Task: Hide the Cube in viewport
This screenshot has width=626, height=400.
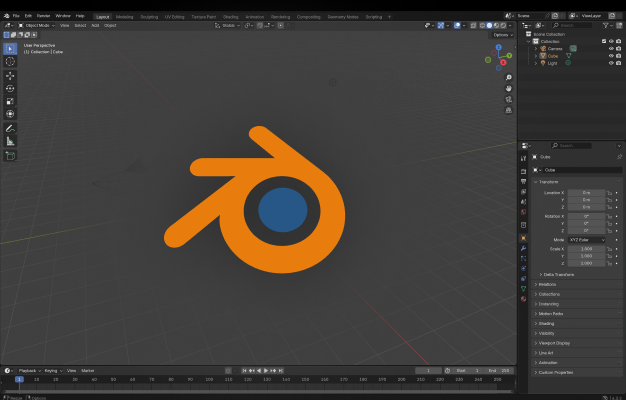Action: pyautogui.click(x=611, y=56)
